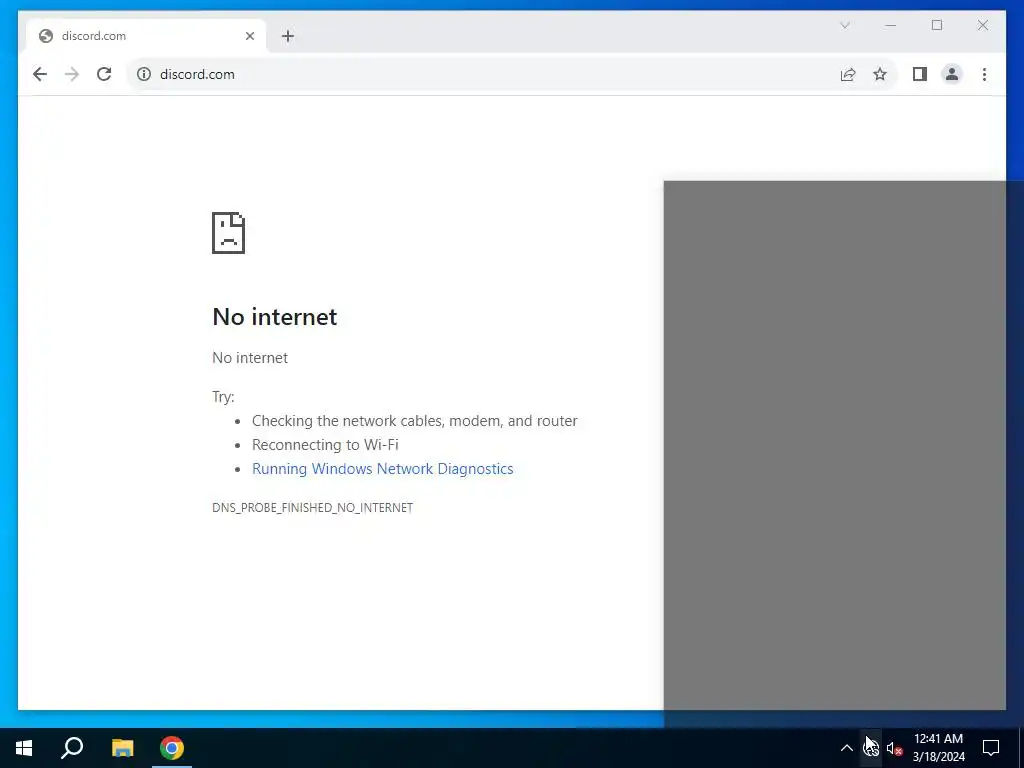Click Chrome icon in the taskbar

pyautogui.click(x=172, y=748)
